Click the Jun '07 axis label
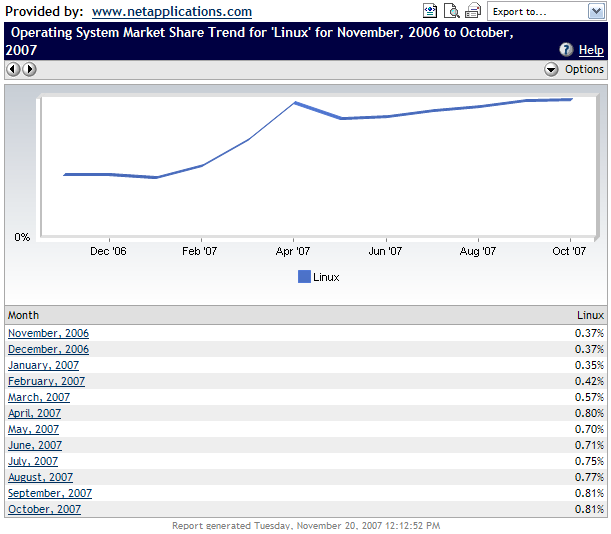This screenshot has height=534, width=611. point(385,251)
